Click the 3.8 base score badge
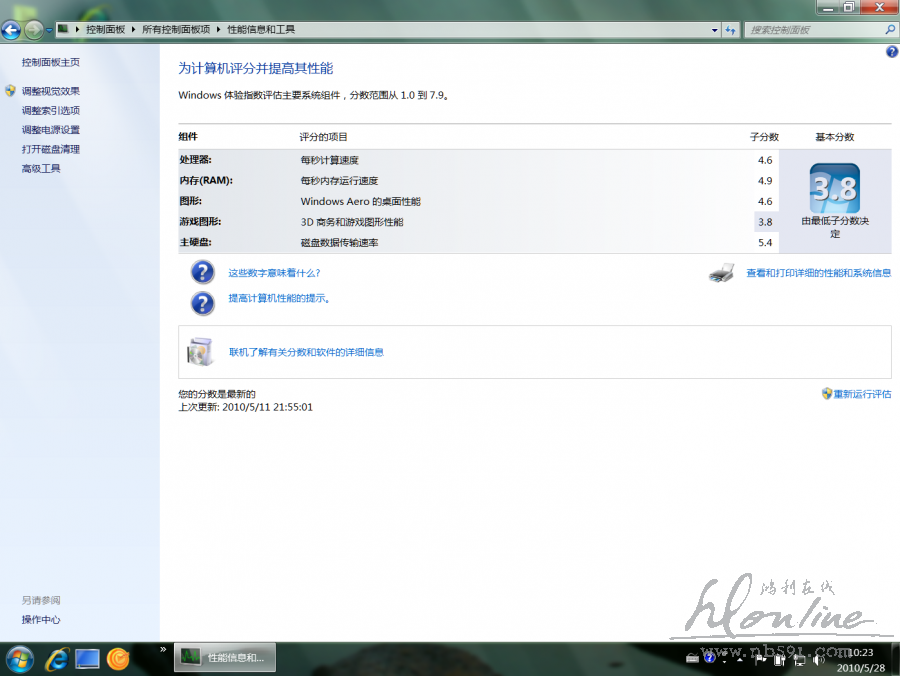 (x=834, y=188)
